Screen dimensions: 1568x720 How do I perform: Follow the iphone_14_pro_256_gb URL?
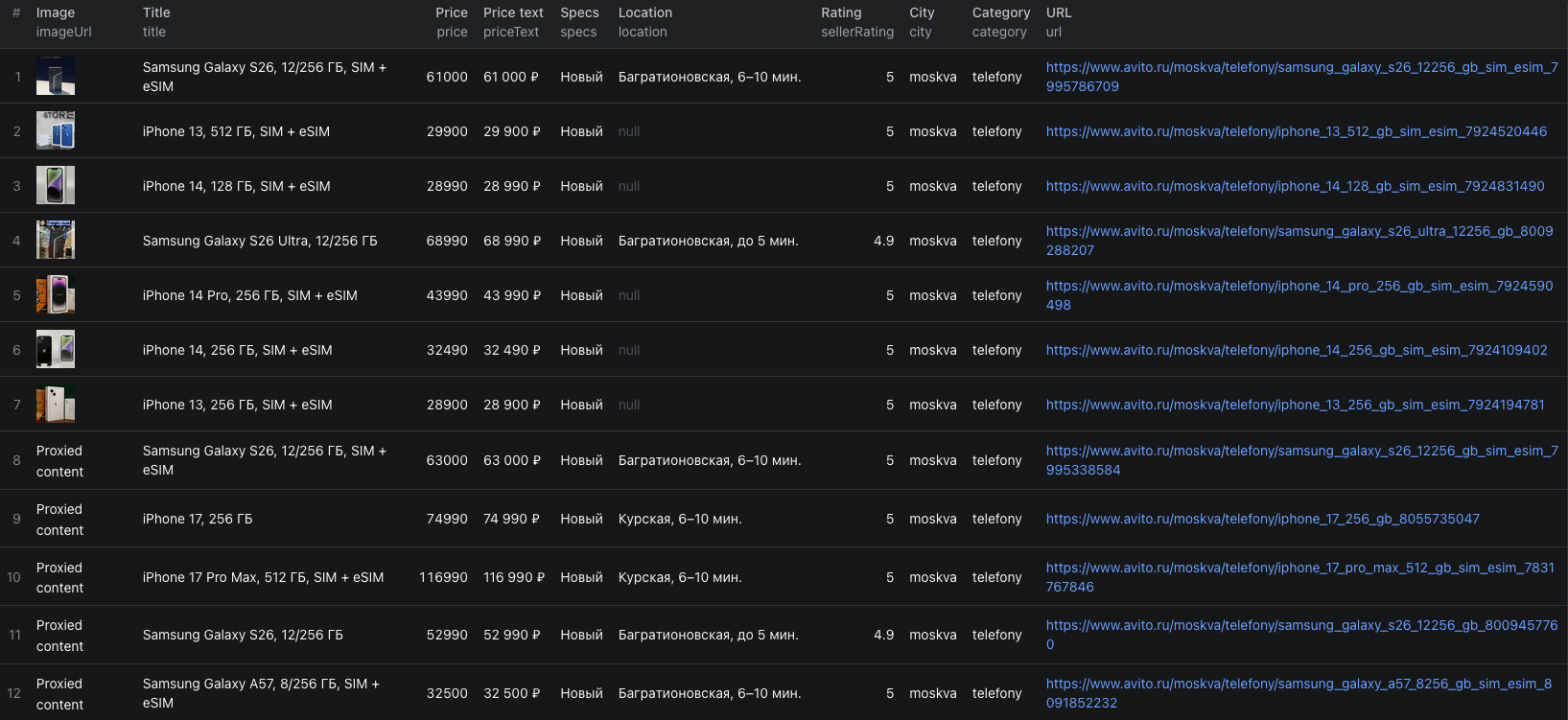1299,295
